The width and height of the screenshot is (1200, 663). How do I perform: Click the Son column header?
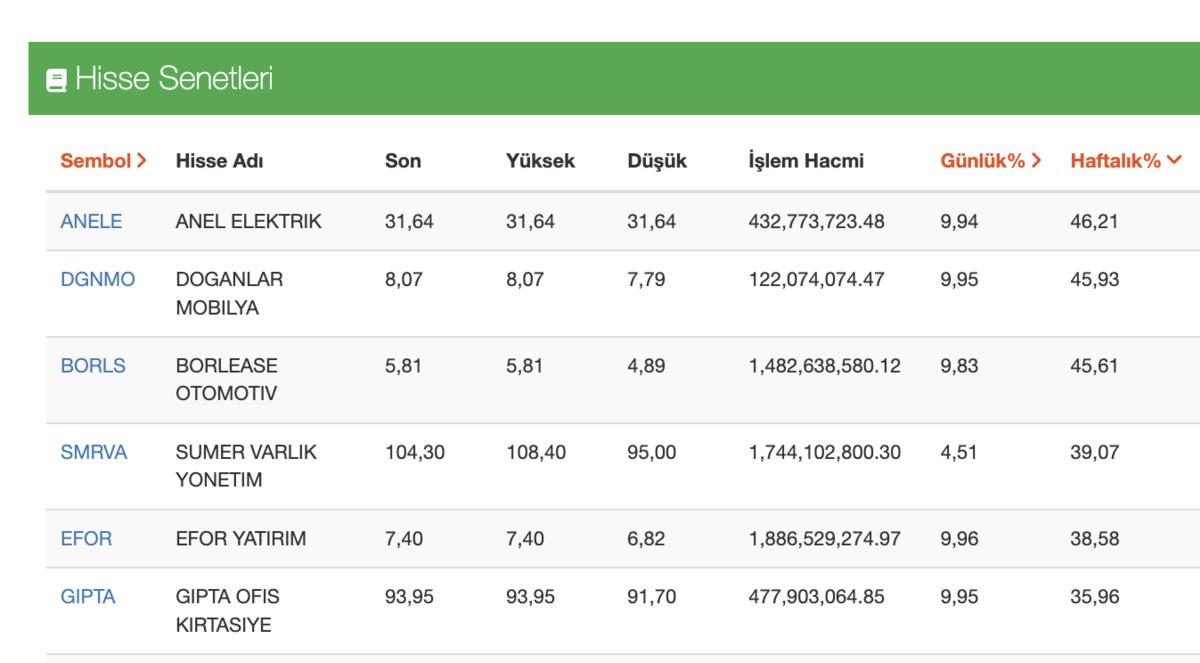click(x=403, y=158)
